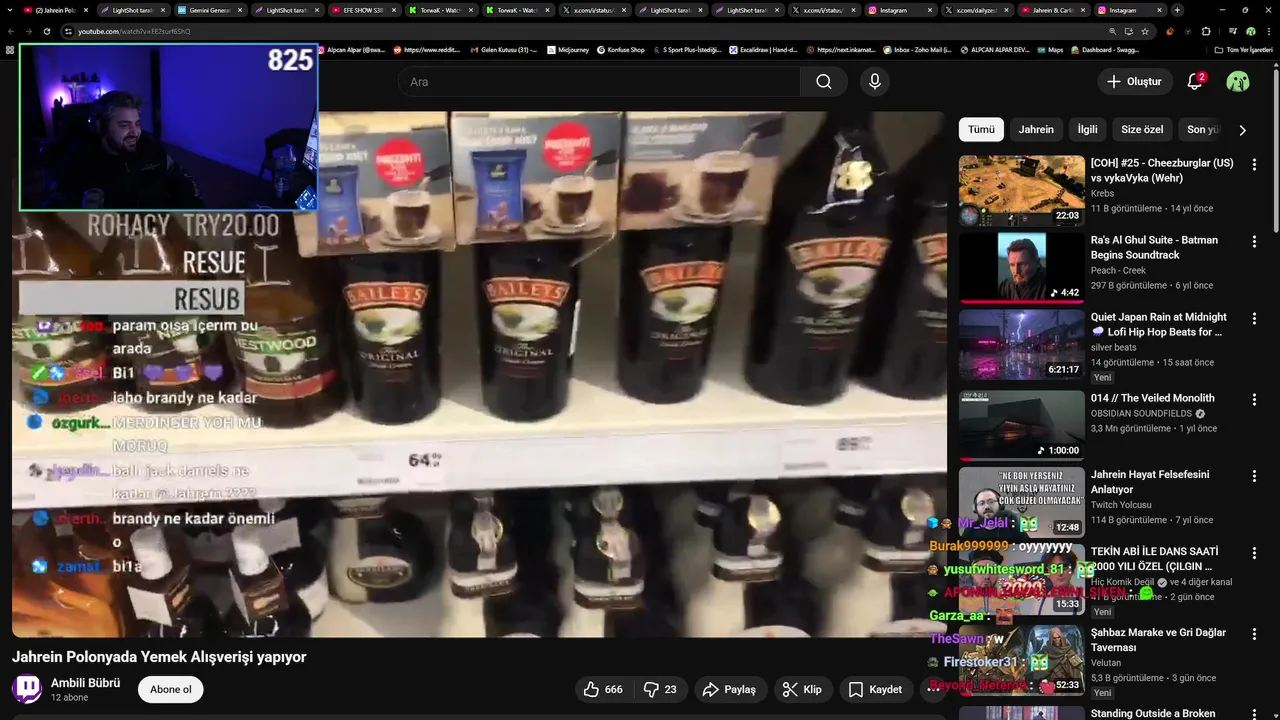
Task: Open the Extensions puzzle icon
Action: tap(1205, 31)
